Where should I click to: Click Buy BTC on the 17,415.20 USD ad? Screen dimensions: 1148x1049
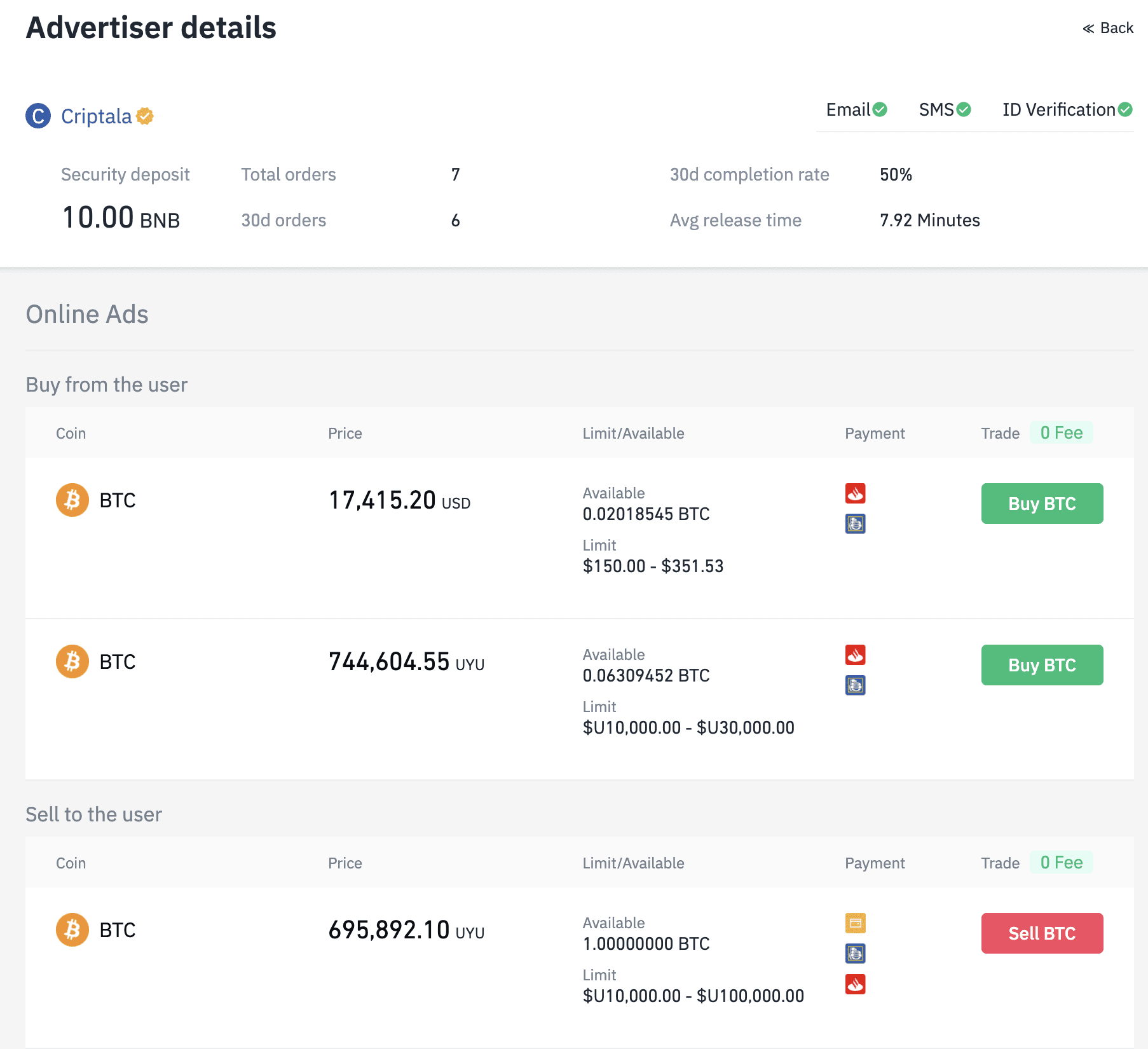1041,503
